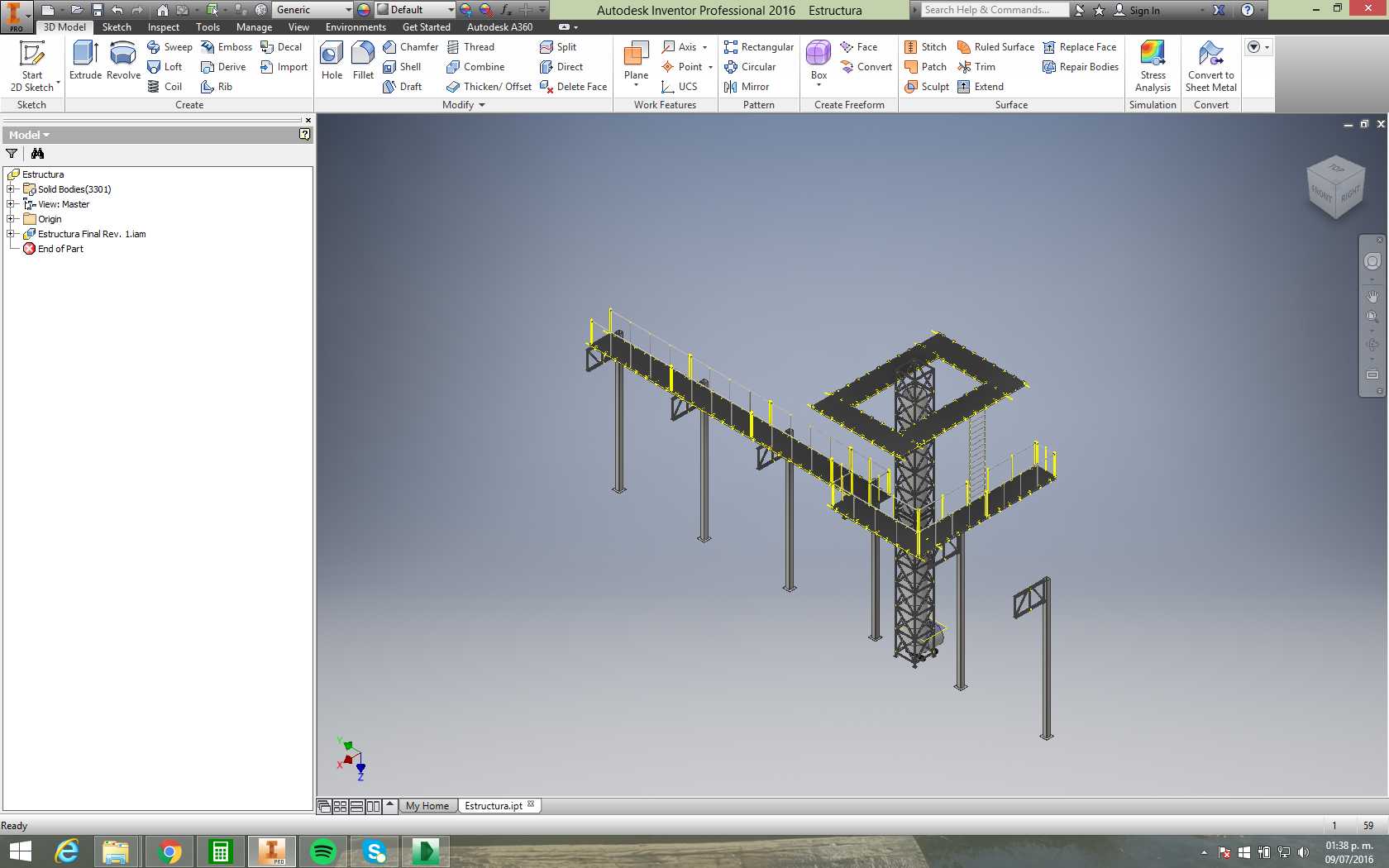
Task: Click the Ruled Surface tool
Action: (995, 47)
